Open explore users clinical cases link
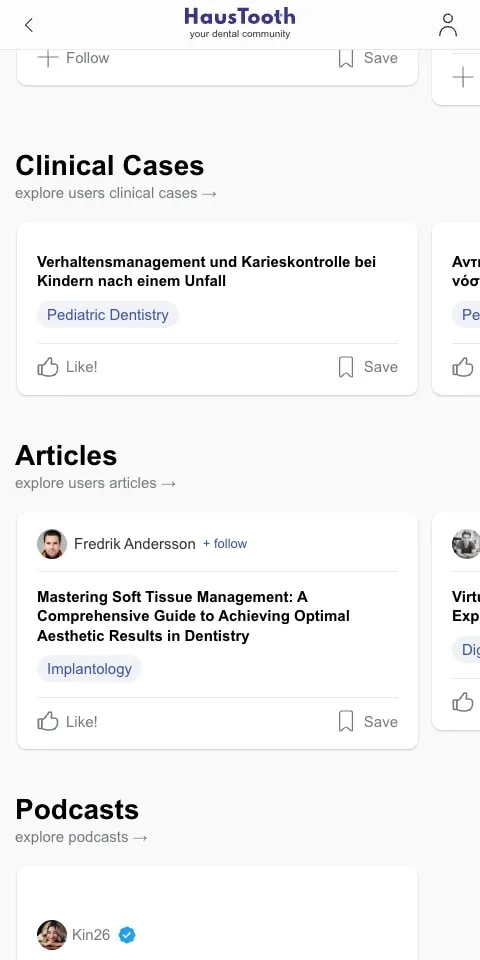Viewport: 480px width, 960px height. (x=116, y=193)
